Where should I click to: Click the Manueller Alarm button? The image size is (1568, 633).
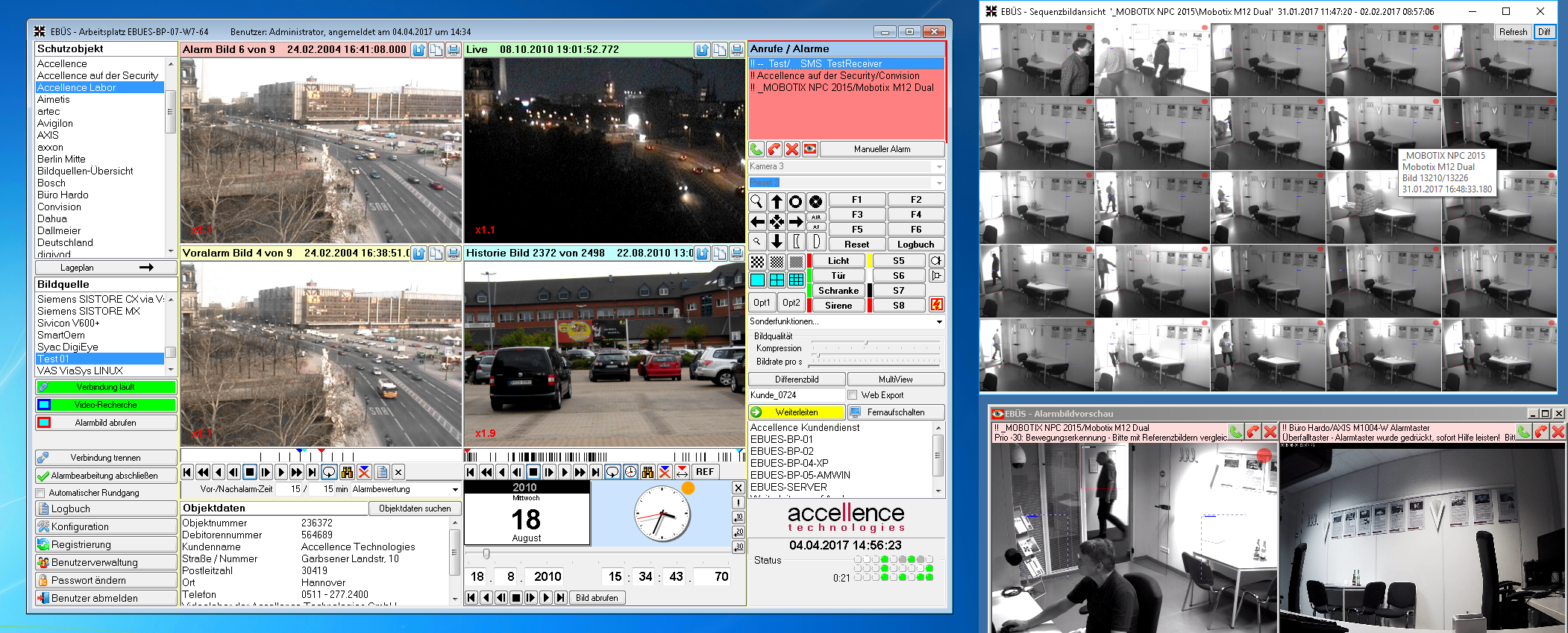click(882, 149)
